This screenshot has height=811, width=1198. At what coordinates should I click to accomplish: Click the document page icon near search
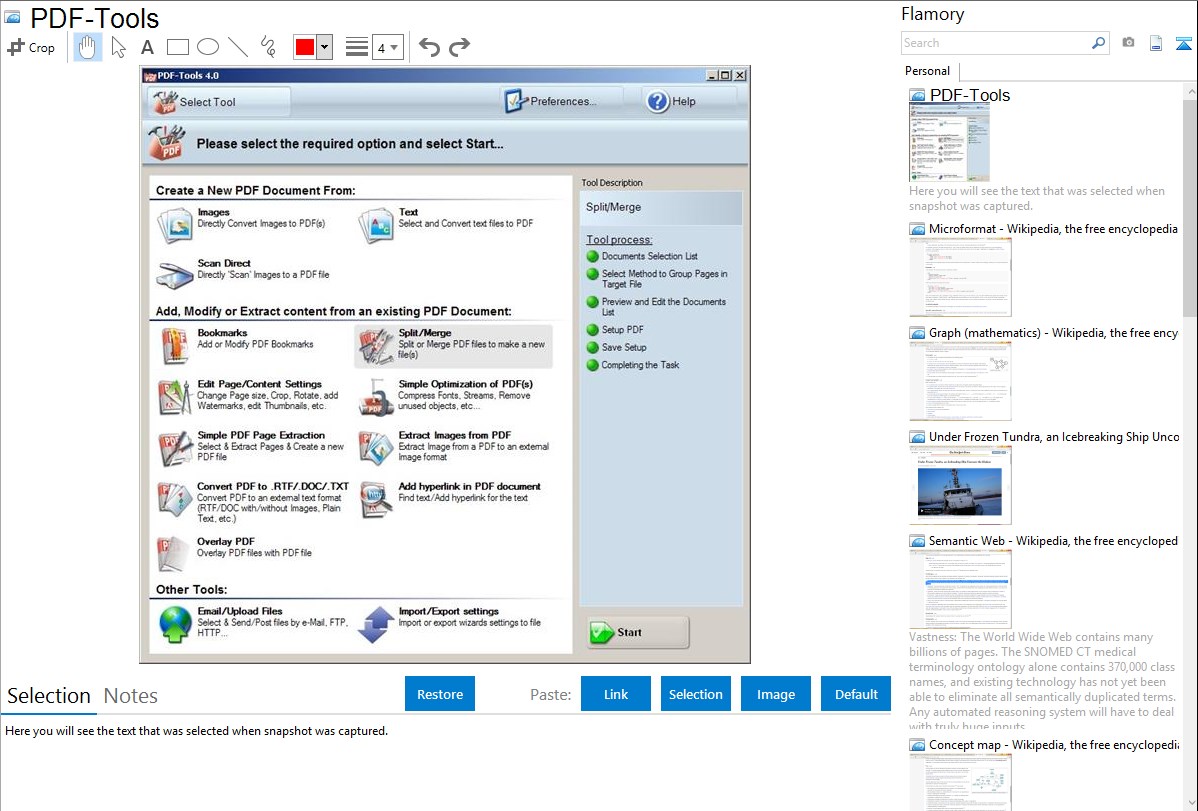[1156, 43]
